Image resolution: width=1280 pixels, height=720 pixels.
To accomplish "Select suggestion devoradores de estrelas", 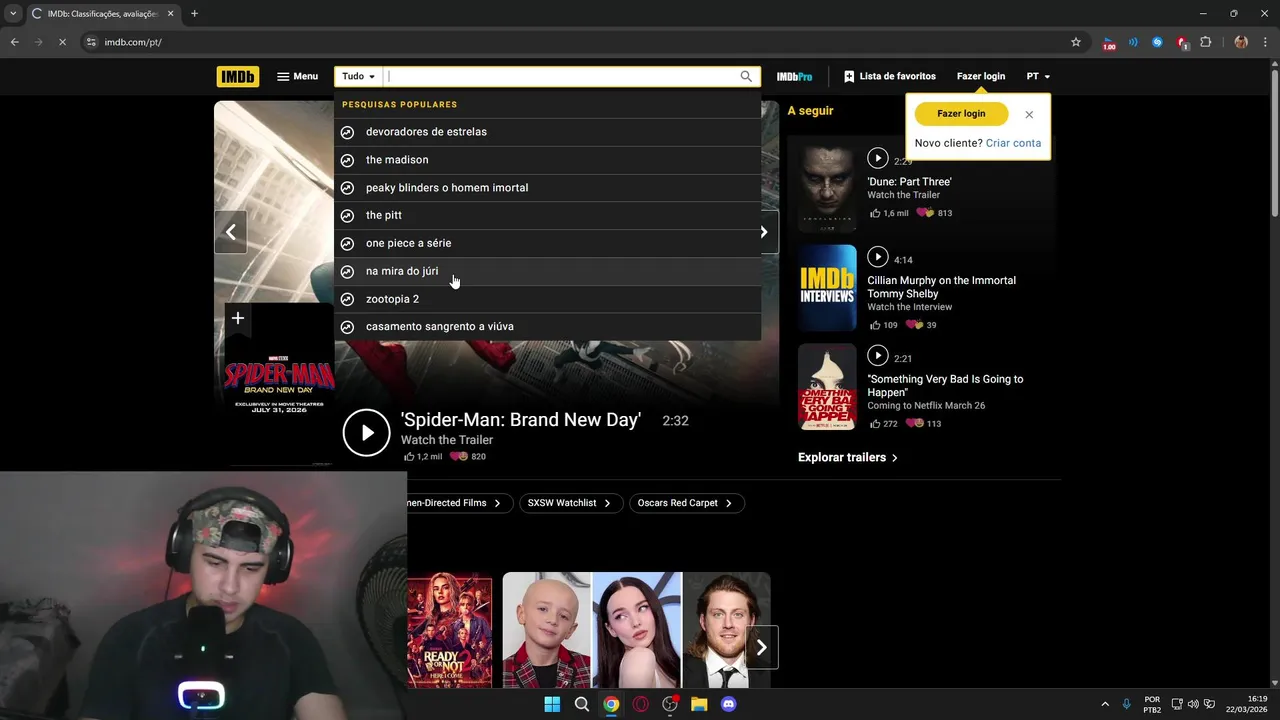I will (547, 132).
